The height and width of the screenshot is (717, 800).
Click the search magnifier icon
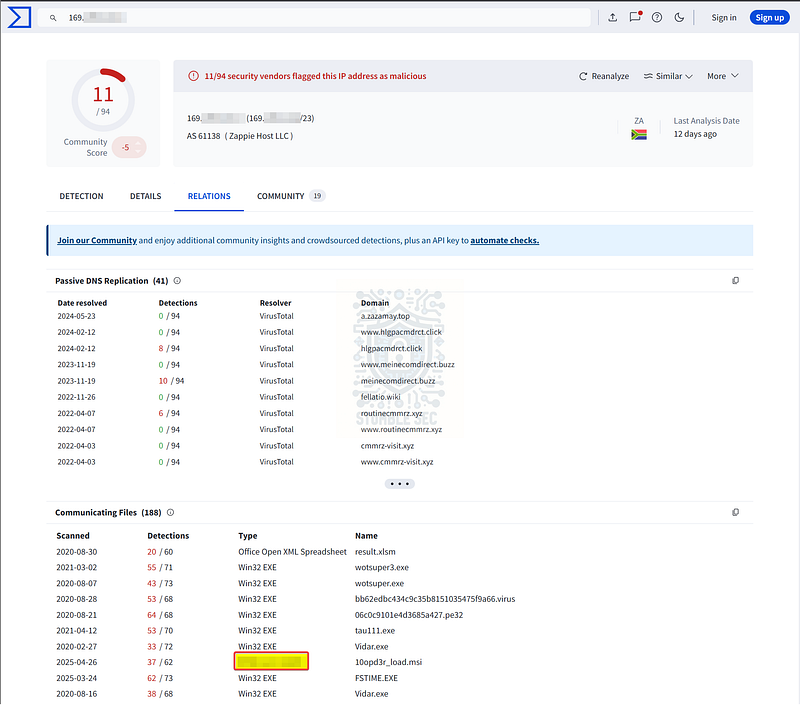coord(53,18)
